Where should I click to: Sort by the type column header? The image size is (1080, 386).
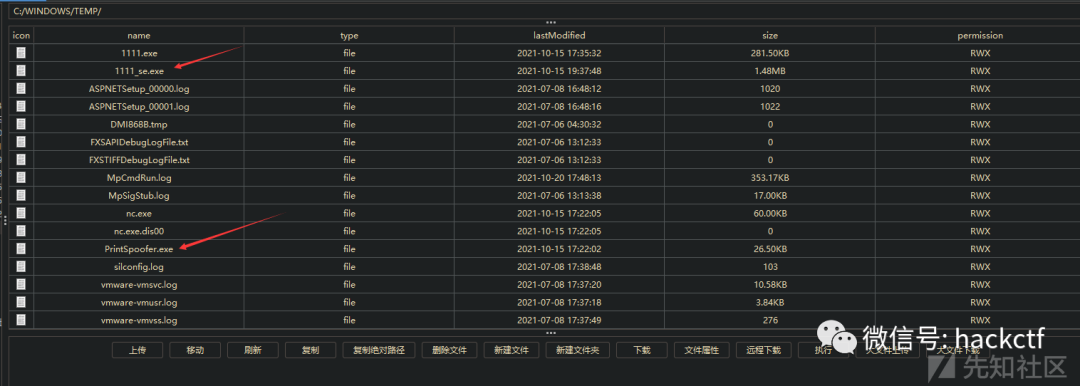(349, 35)
